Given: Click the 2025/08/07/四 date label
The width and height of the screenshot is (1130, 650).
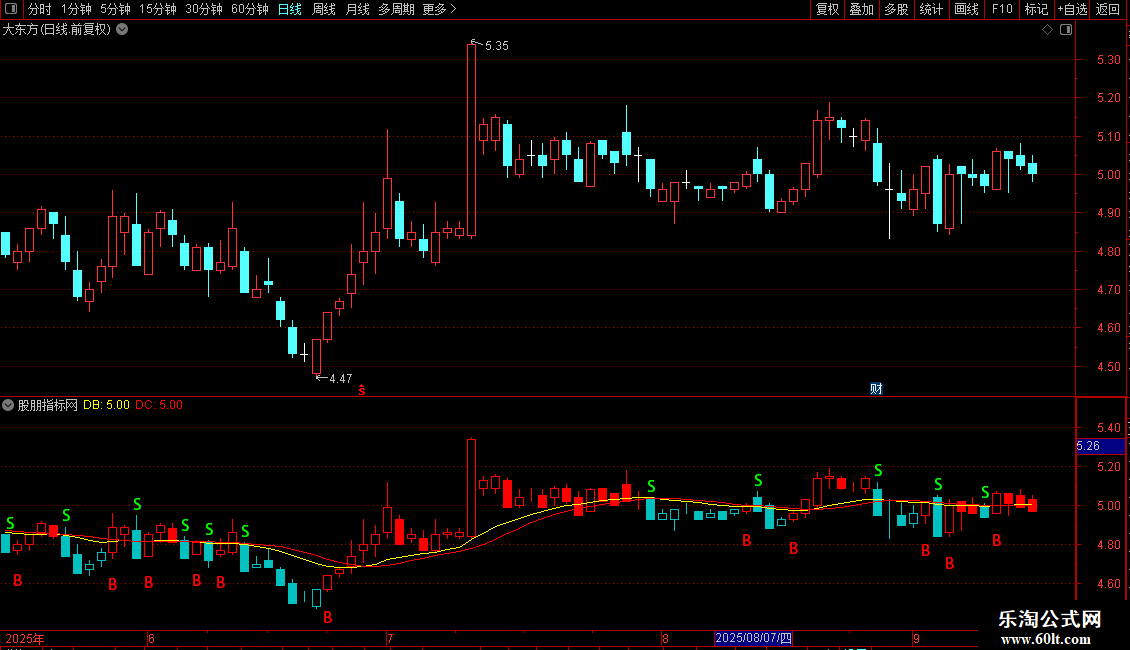Looking at the screenshot, I should [754, 638].
